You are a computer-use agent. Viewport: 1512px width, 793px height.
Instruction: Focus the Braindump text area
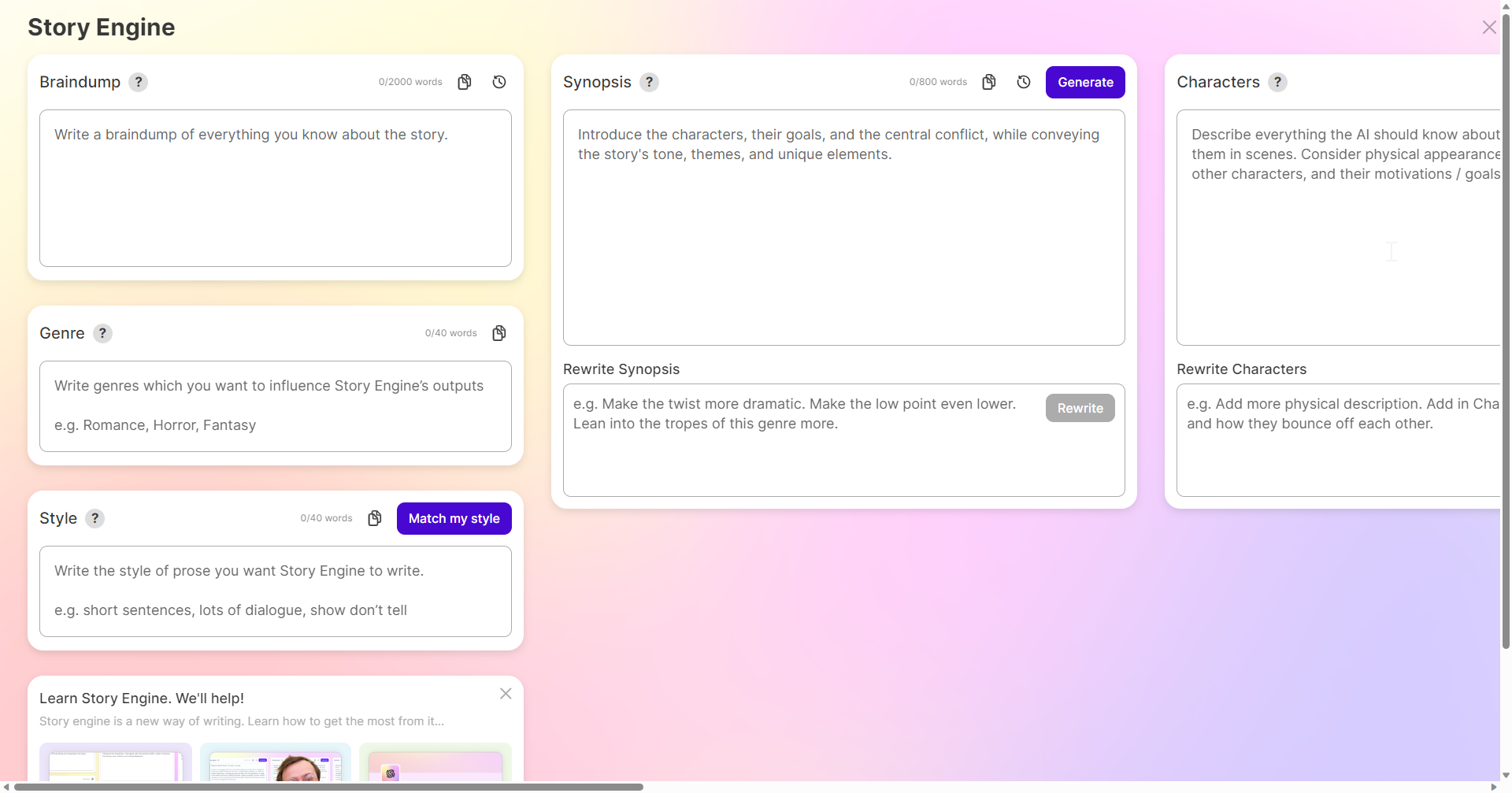pos(276,188)
